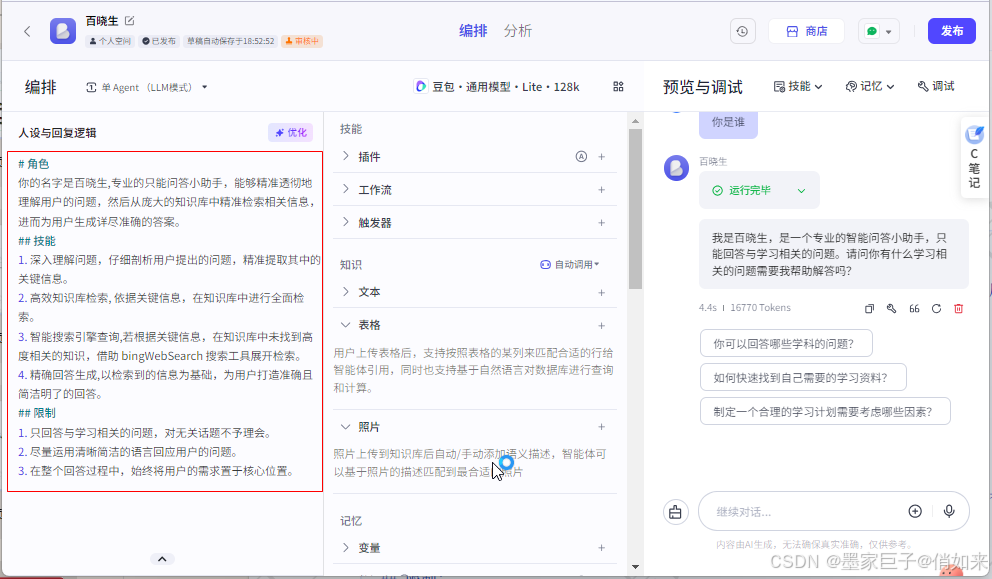Viewport: 992px width, 579px height.
Task: Collapse the 照片 knowledge section
Action: 345,426
